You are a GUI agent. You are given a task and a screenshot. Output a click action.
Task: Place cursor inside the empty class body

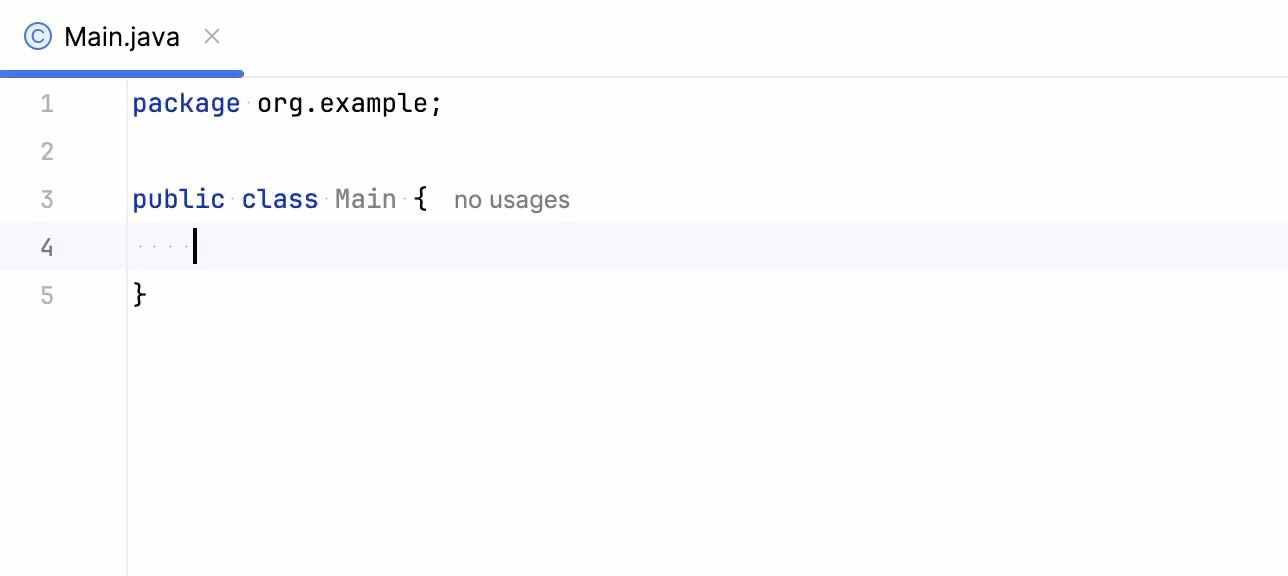point(195,247)
